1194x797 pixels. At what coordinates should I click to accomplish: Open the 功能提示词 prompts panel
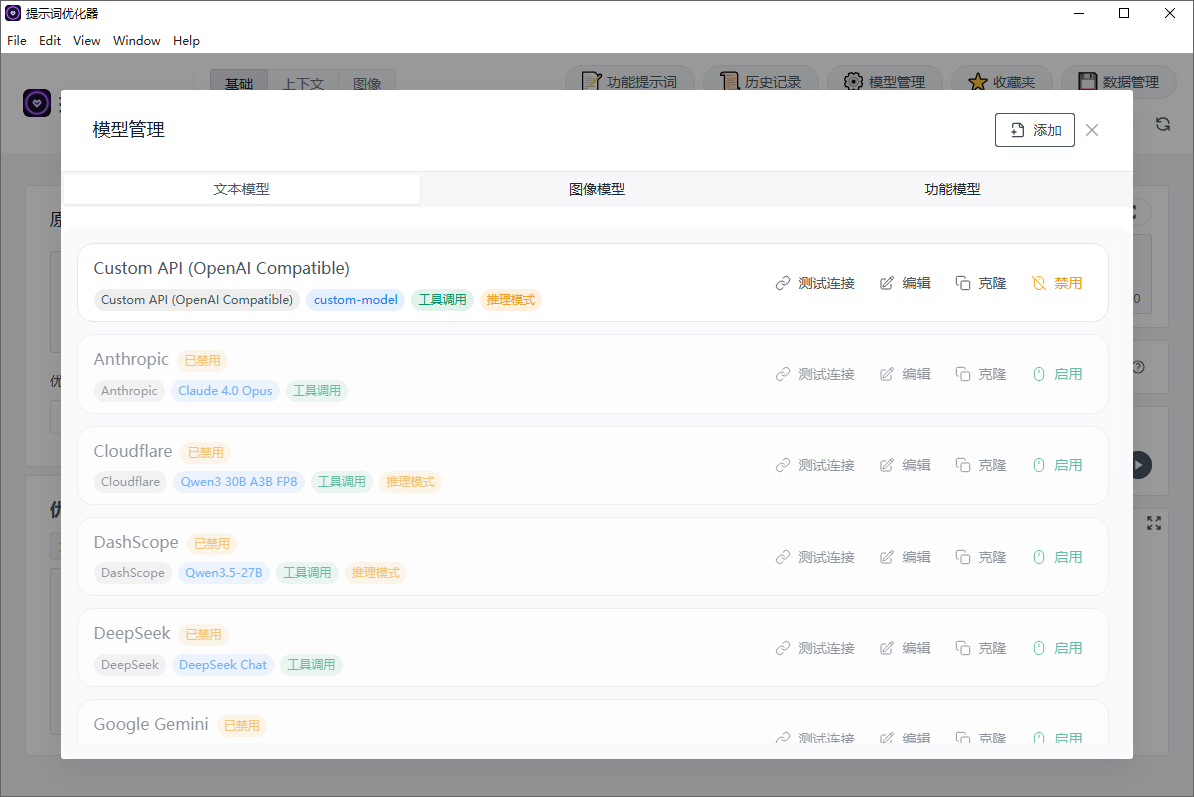629,81
